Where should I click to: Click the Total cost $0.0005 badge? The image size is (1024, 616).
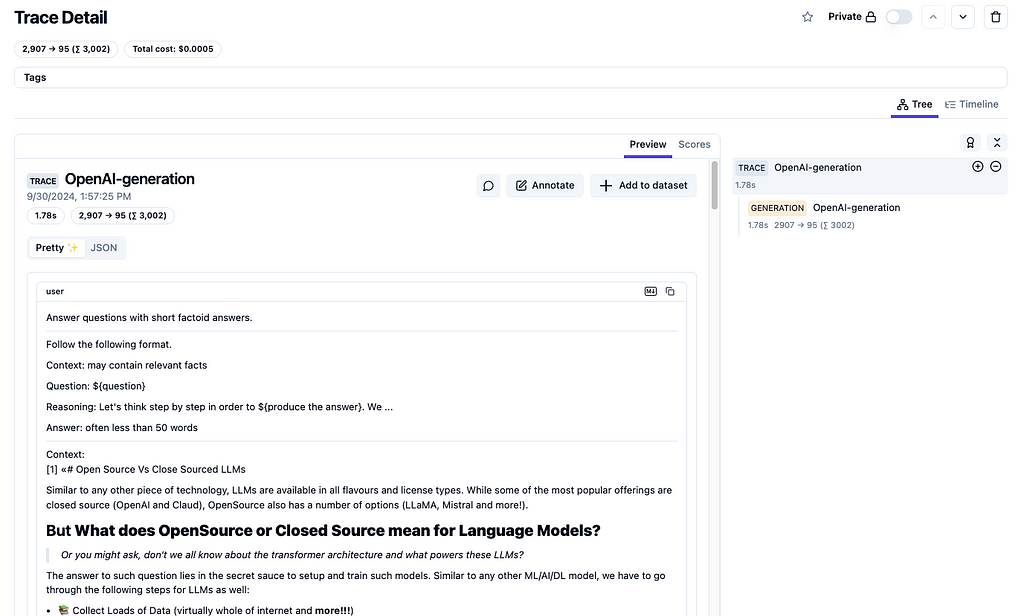173,49
